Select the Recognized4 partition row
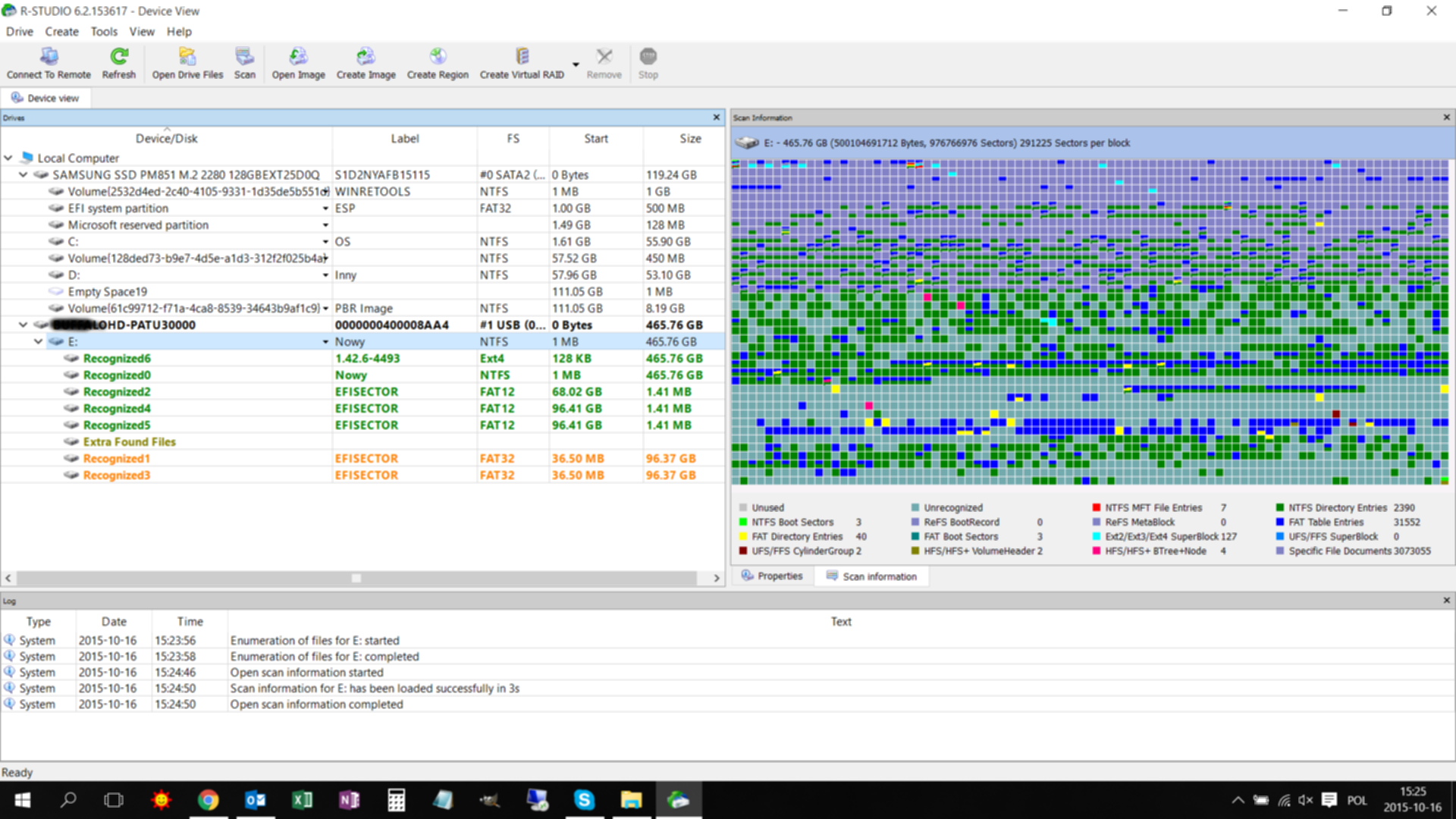The width and height of the screenshot is (1456, 819). coord(362,408)
